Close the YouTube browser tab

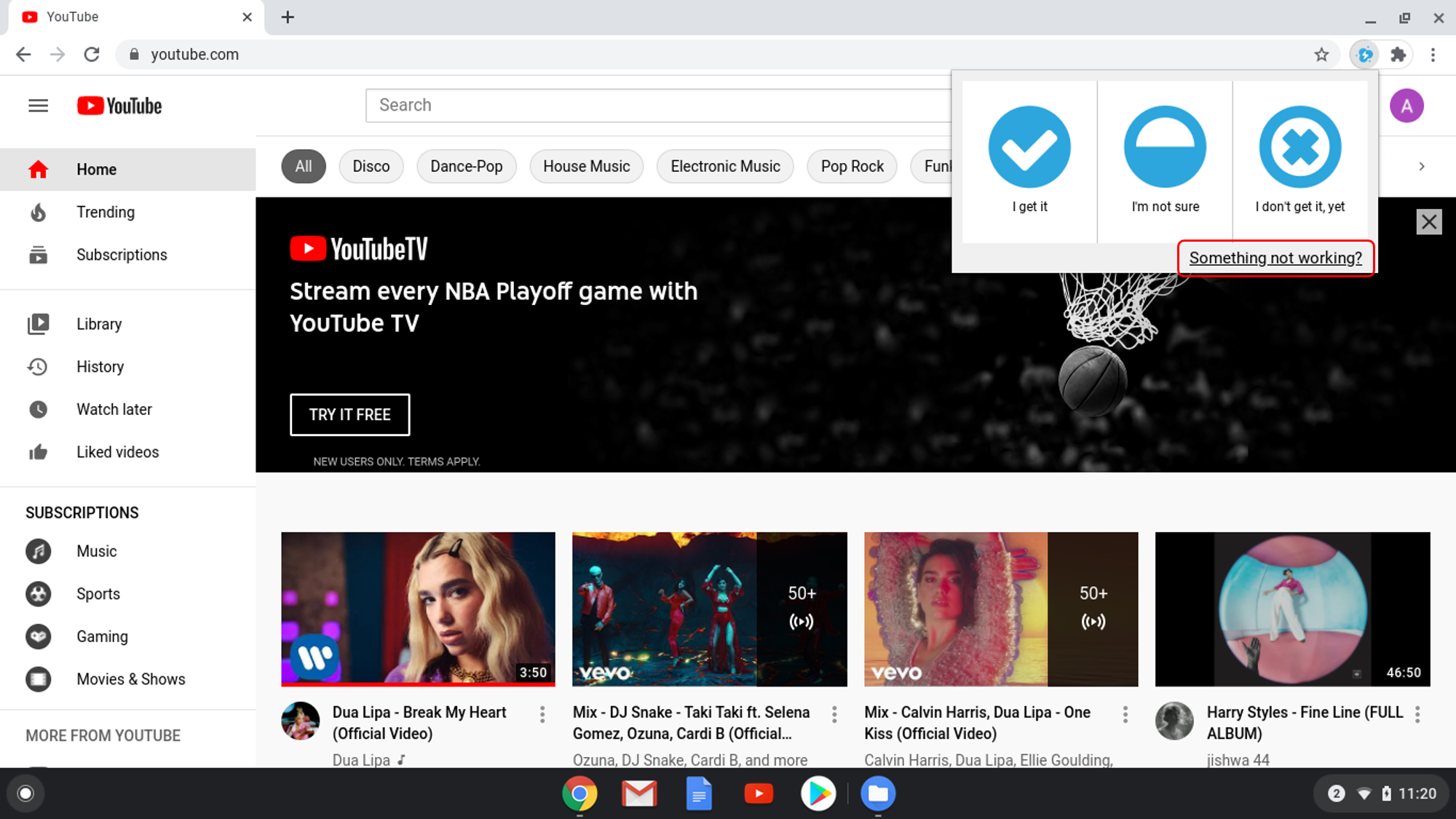[x=247, y=17]
